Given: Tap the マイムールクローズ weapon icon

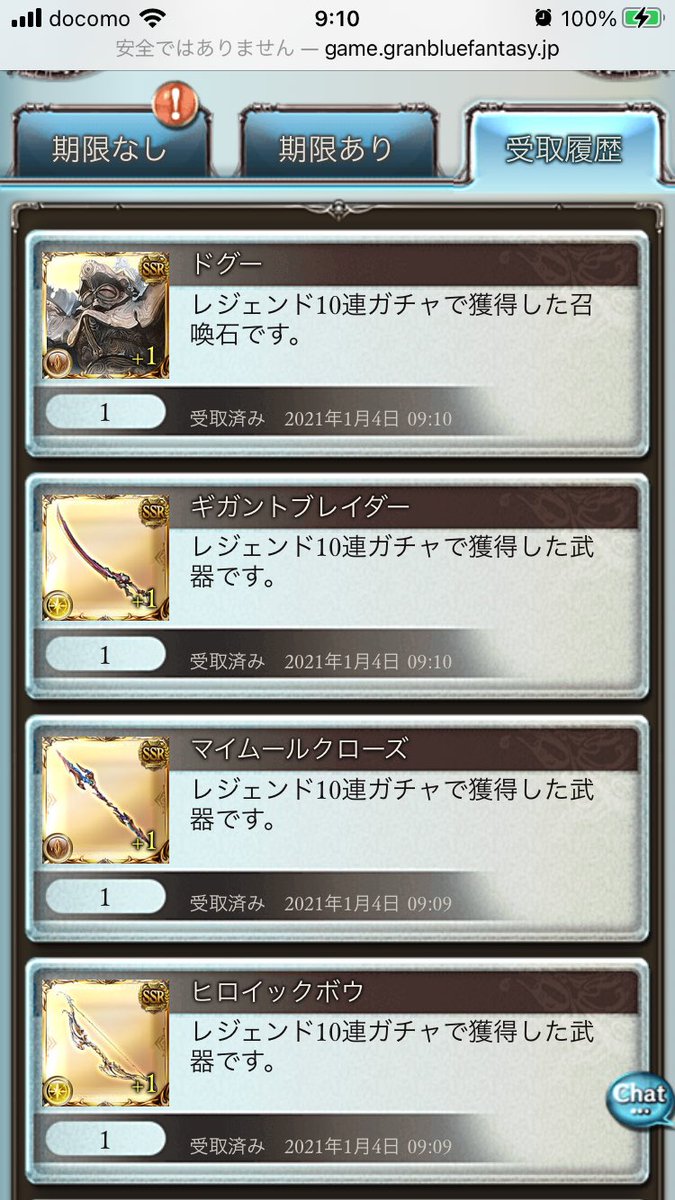Looking at the screenshot, I should click(x=106, y=800).
